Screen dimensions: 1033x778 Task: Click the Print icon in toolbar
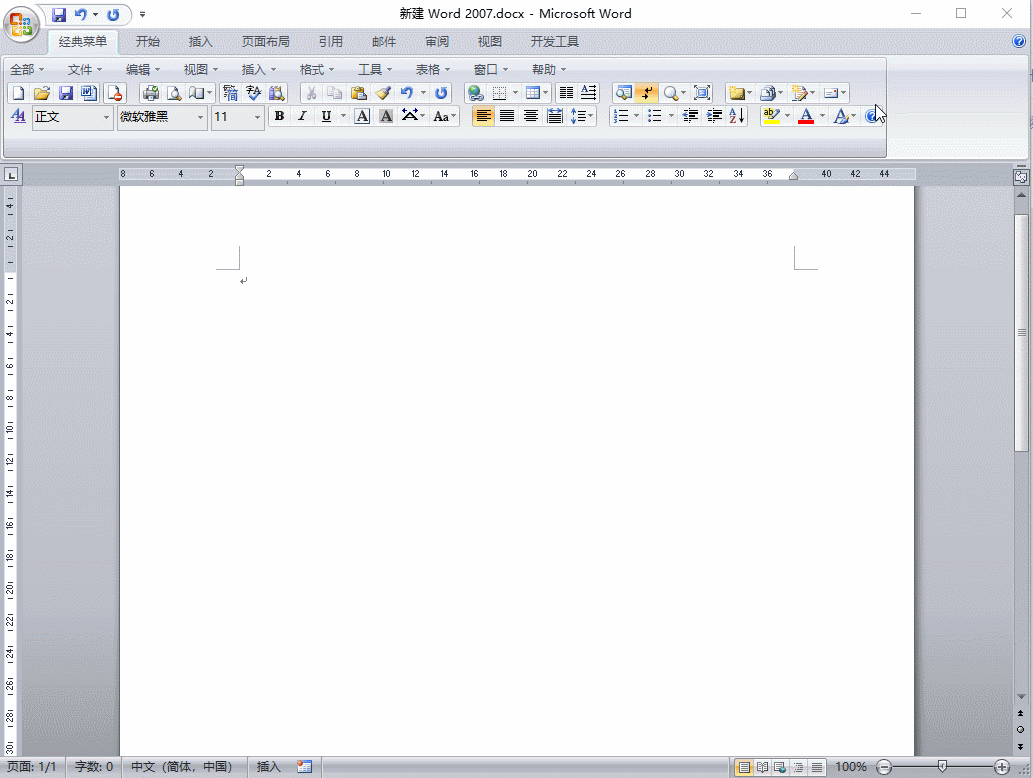click(151, 93)
